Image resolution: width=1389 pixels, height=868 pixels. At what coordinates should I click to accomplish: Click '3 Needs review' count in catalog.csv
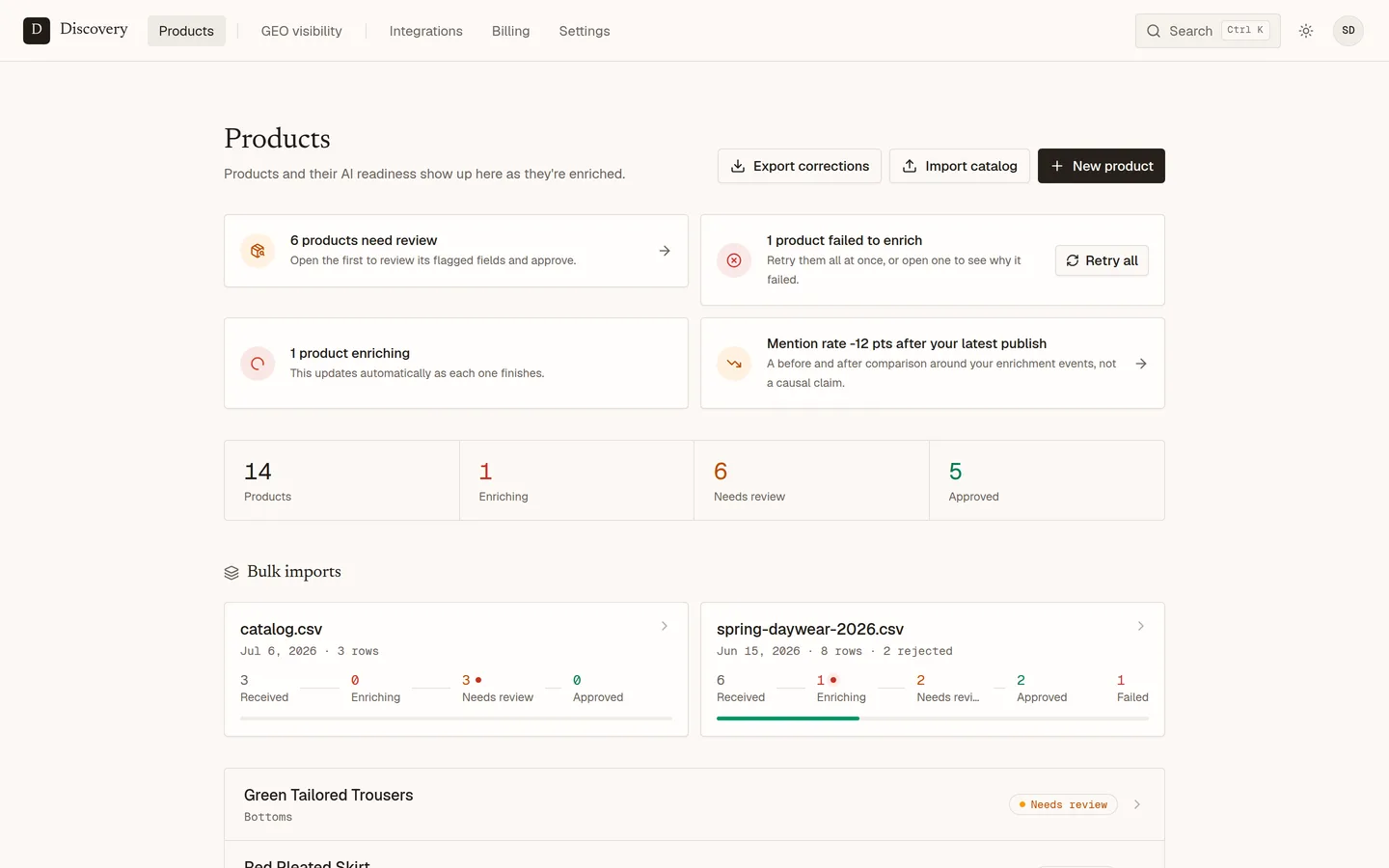[x=498, y=689]
